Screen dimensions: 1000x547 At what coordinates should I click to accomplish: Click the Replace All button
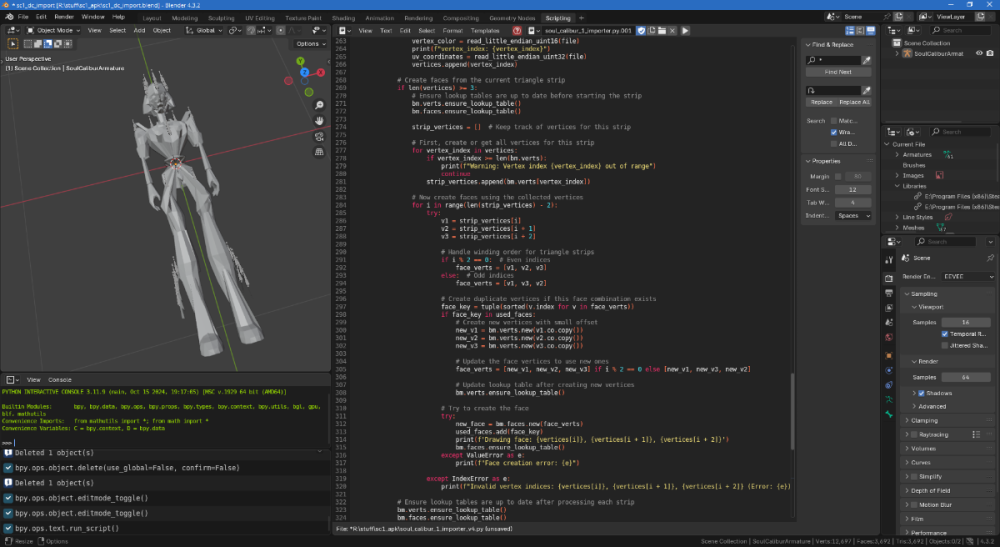pos(855,102)
